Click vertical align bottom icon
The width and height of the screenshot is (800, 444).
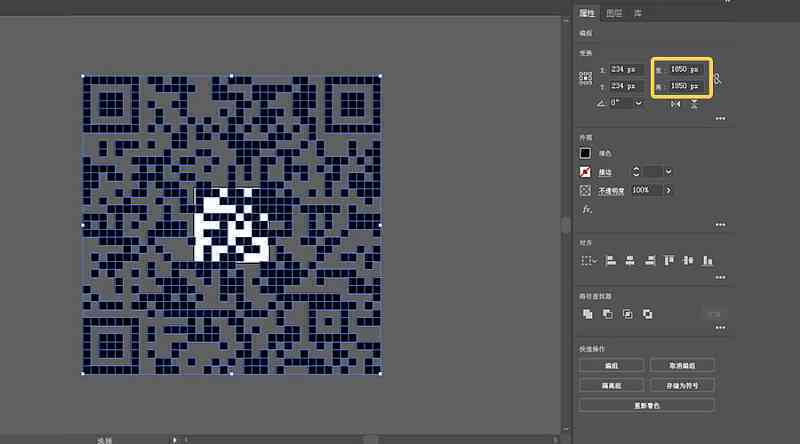pos(707,261)
